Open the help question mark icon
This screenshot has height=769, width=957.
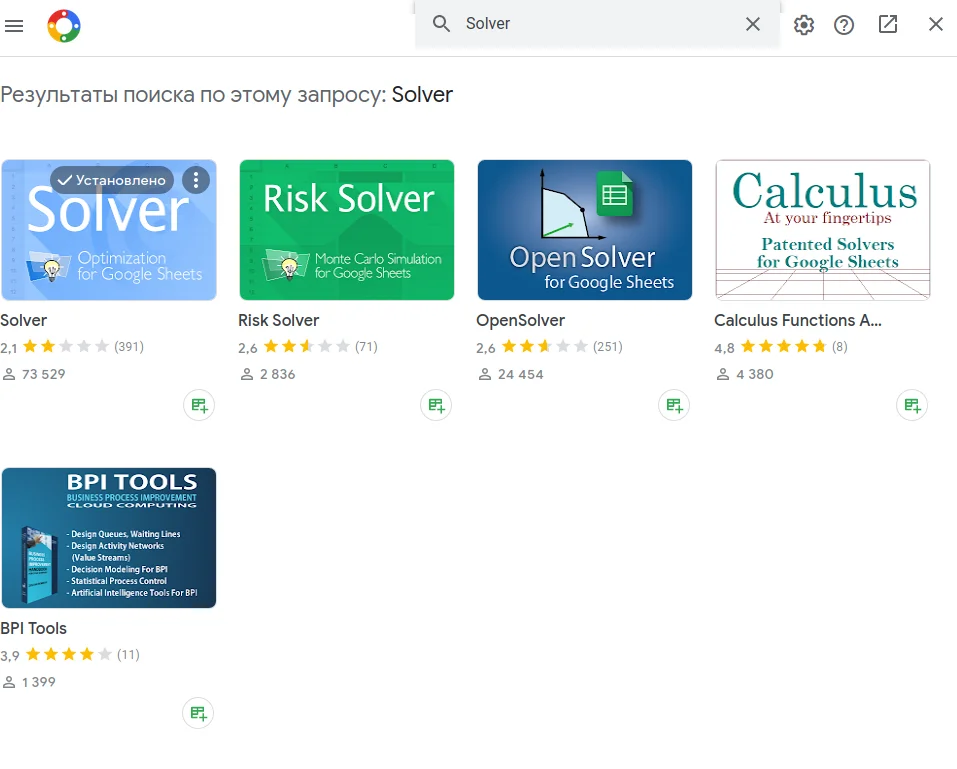pos(844,25)
